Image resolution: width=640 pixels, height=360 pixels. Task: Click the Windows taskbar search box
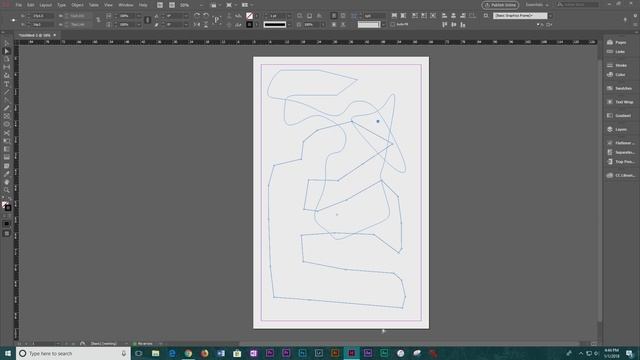click(73, 353)
